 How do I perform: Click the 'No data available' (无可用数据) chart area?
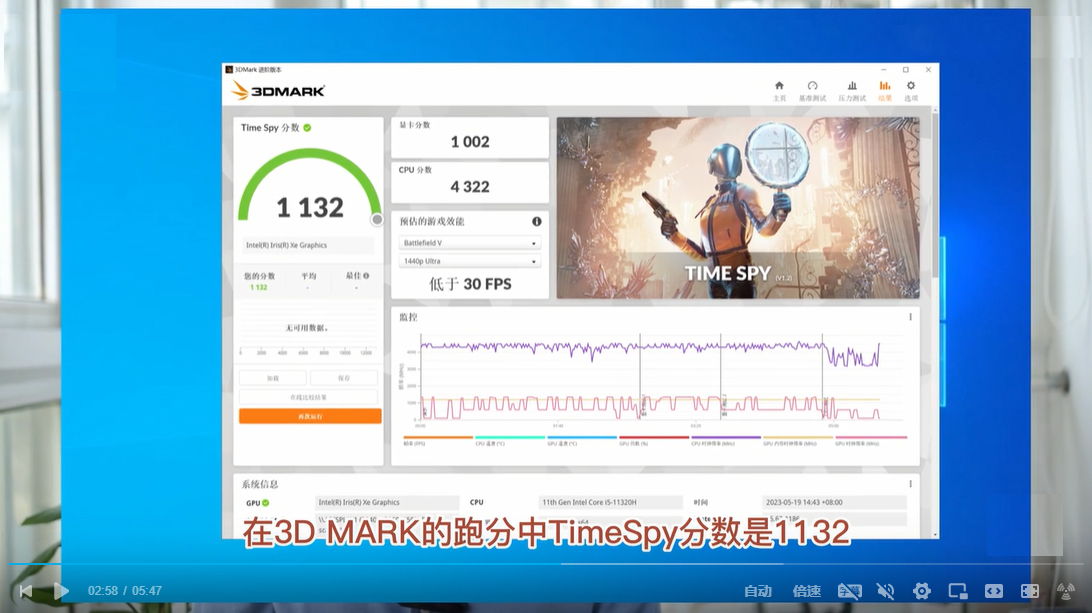pos(307,327)
